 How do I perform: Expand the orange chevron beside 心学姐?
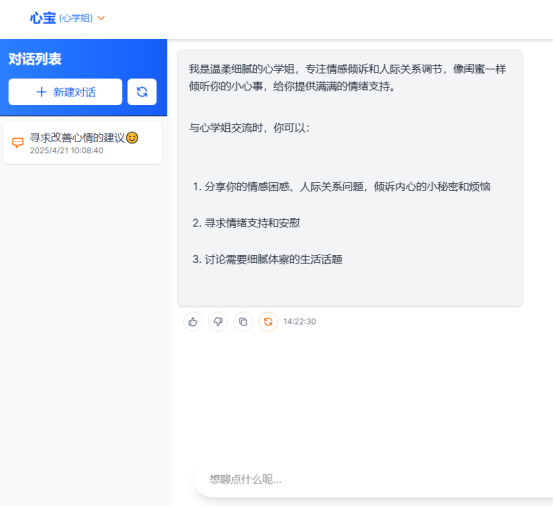pos(101,18)
